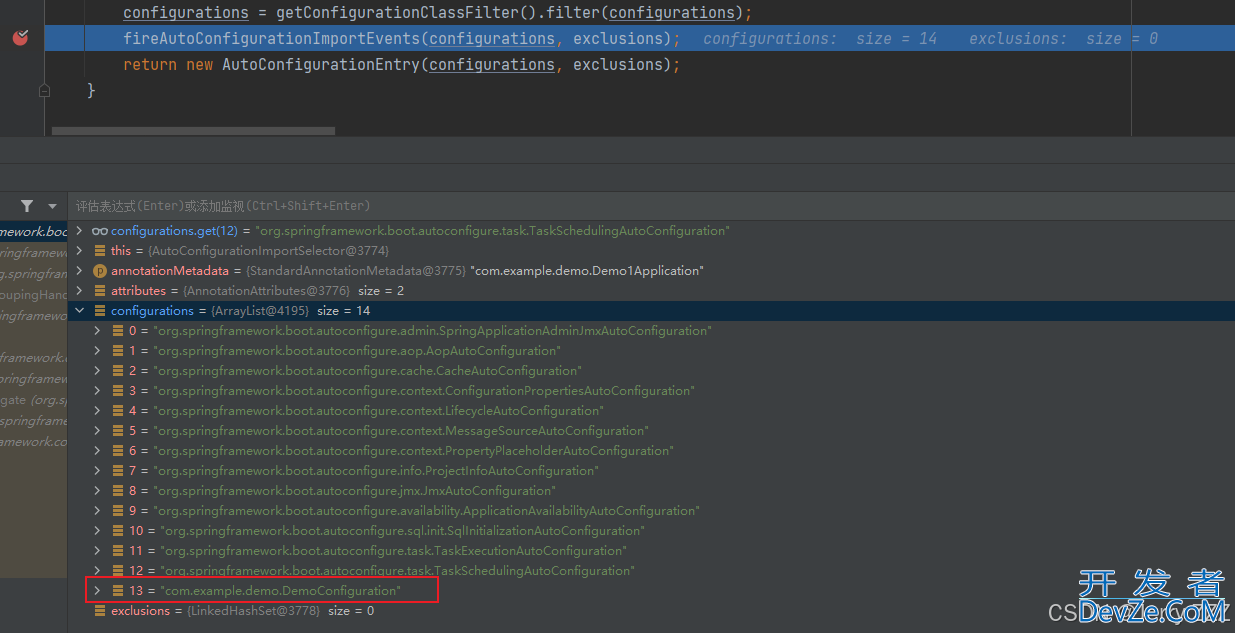Click the field icon beside 'exclusions'
This screenshot has height=633, width=1235.
click(99, 611)
